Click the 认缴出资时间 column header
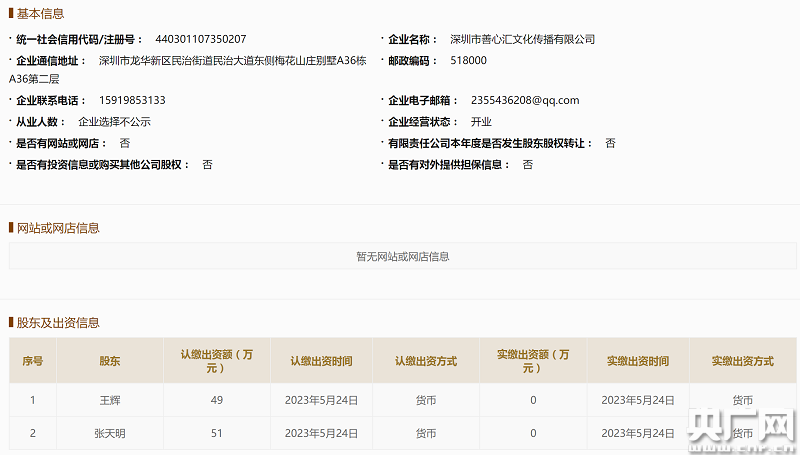This screenshot has width=800, height=455. point(321,361)
